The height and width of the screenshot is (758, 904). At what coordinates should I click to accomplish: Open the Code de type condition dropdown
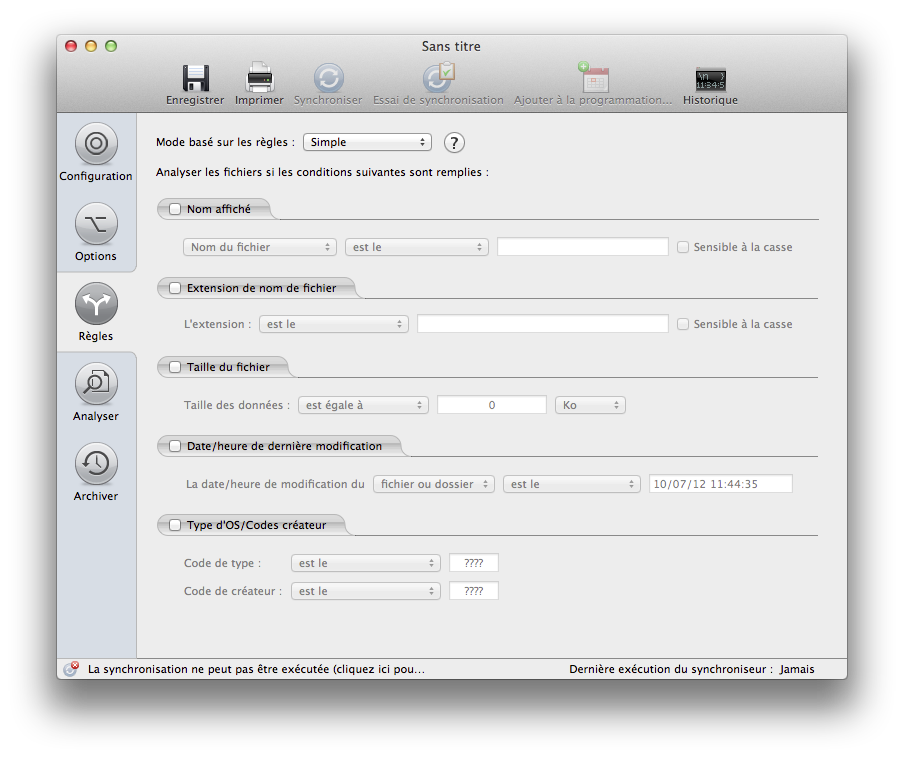366,563
